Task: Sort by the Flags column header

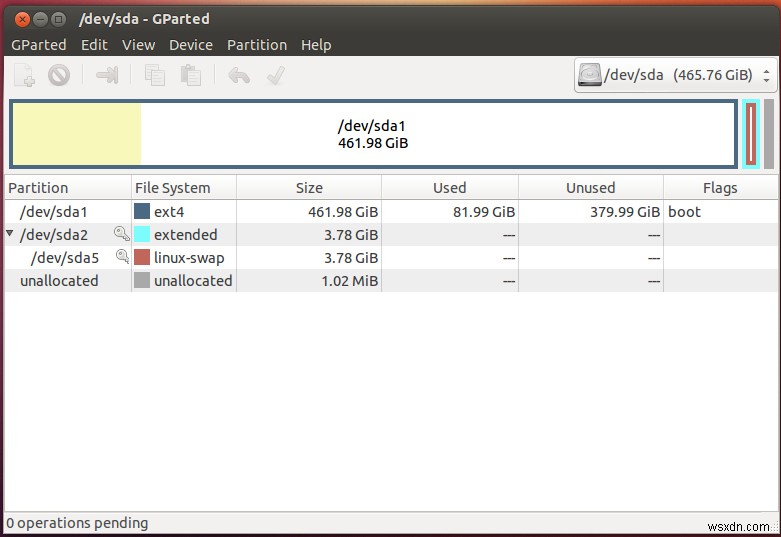Action: (720, 188)
